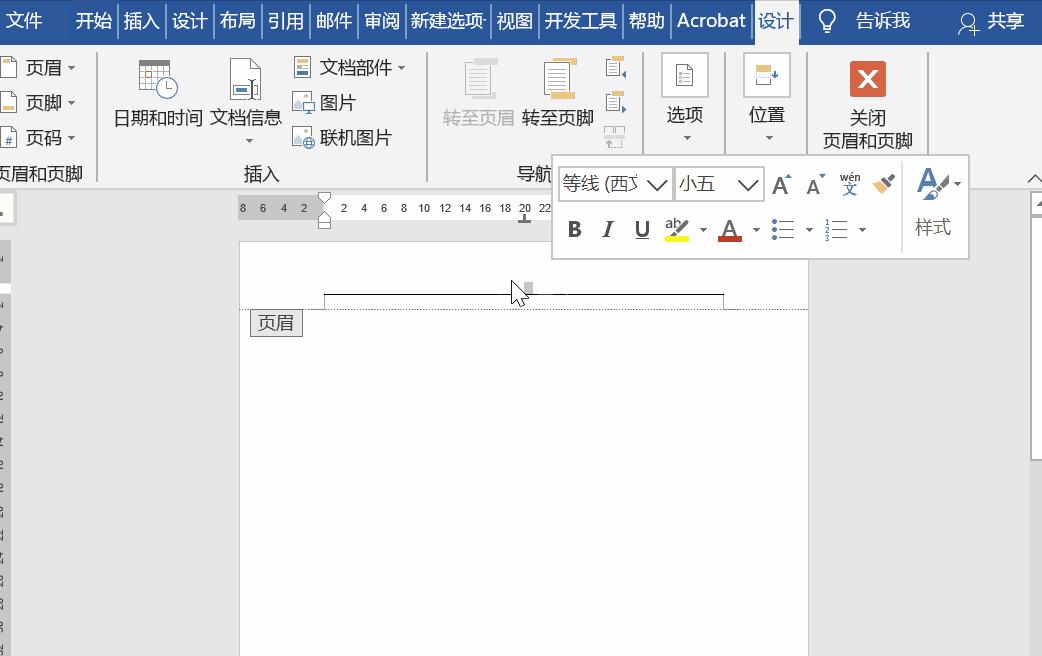Open the phonetic guide (wén) tool
This screenshot has width=1042, height=656.
point(848,184)
